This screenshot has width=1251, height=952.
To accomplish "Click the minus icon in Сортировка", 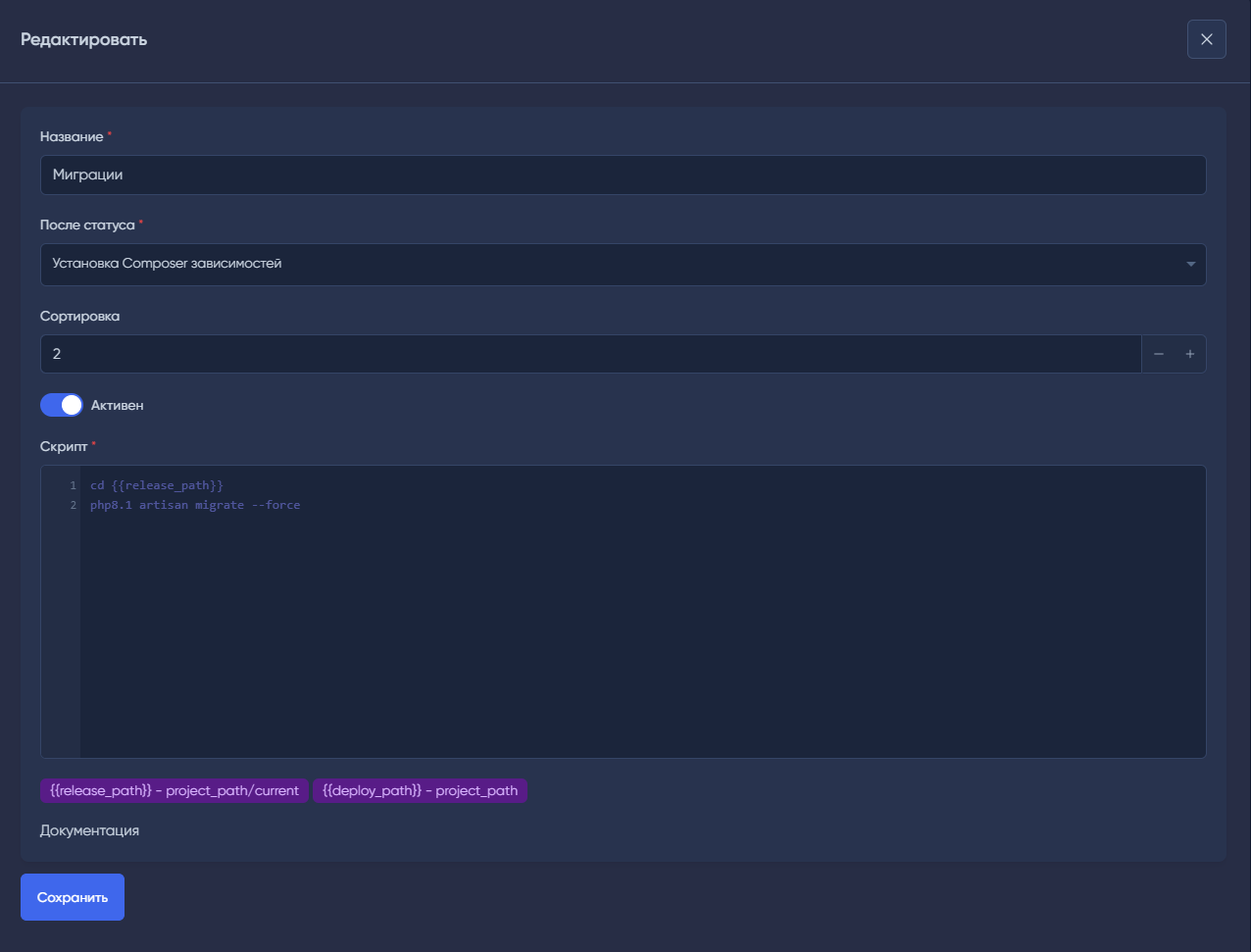I will (1158, 354).
